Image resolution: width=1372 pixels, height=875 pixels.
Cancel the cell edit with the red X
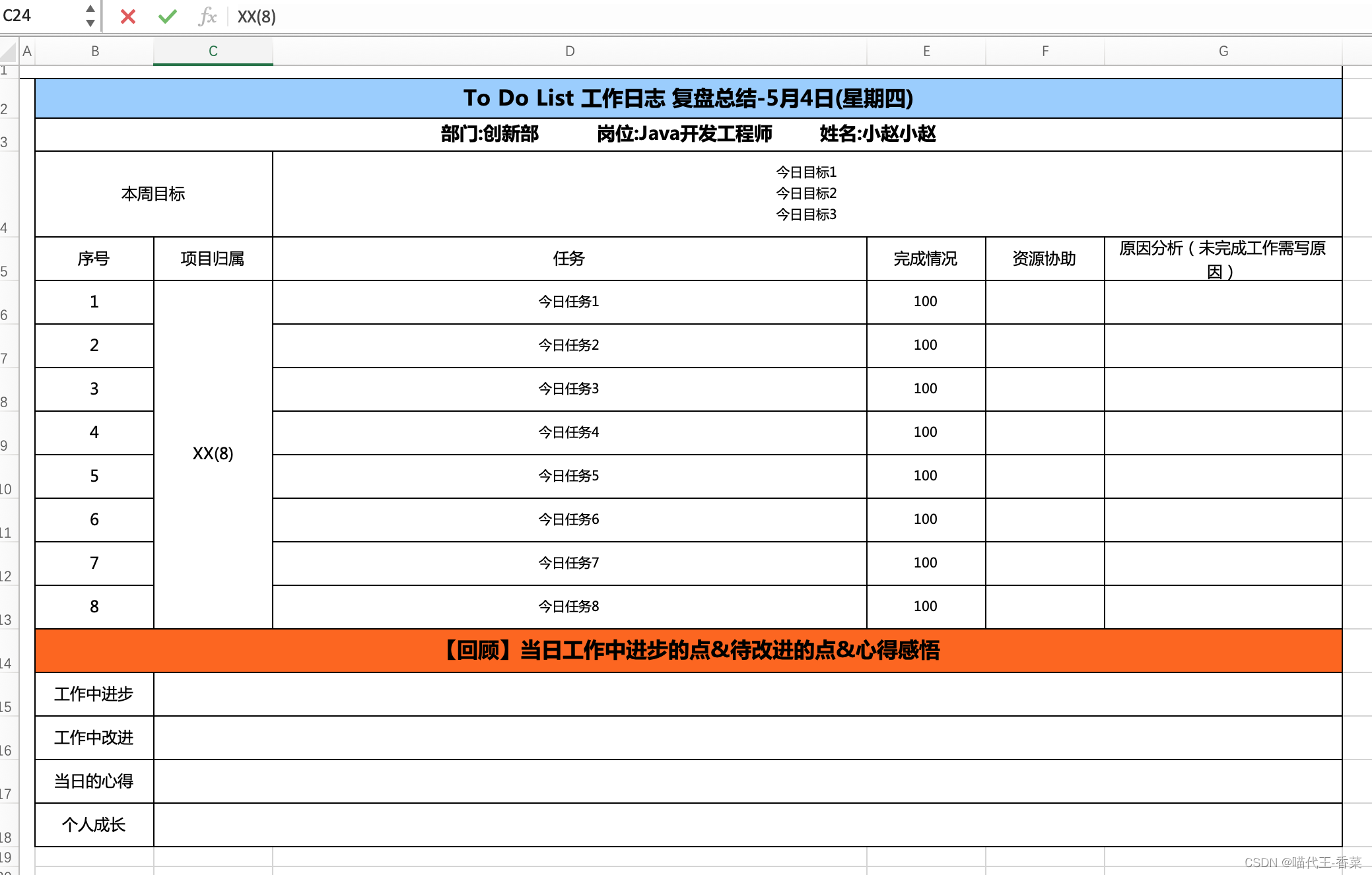pyautogui.click(x=128, y=16)
